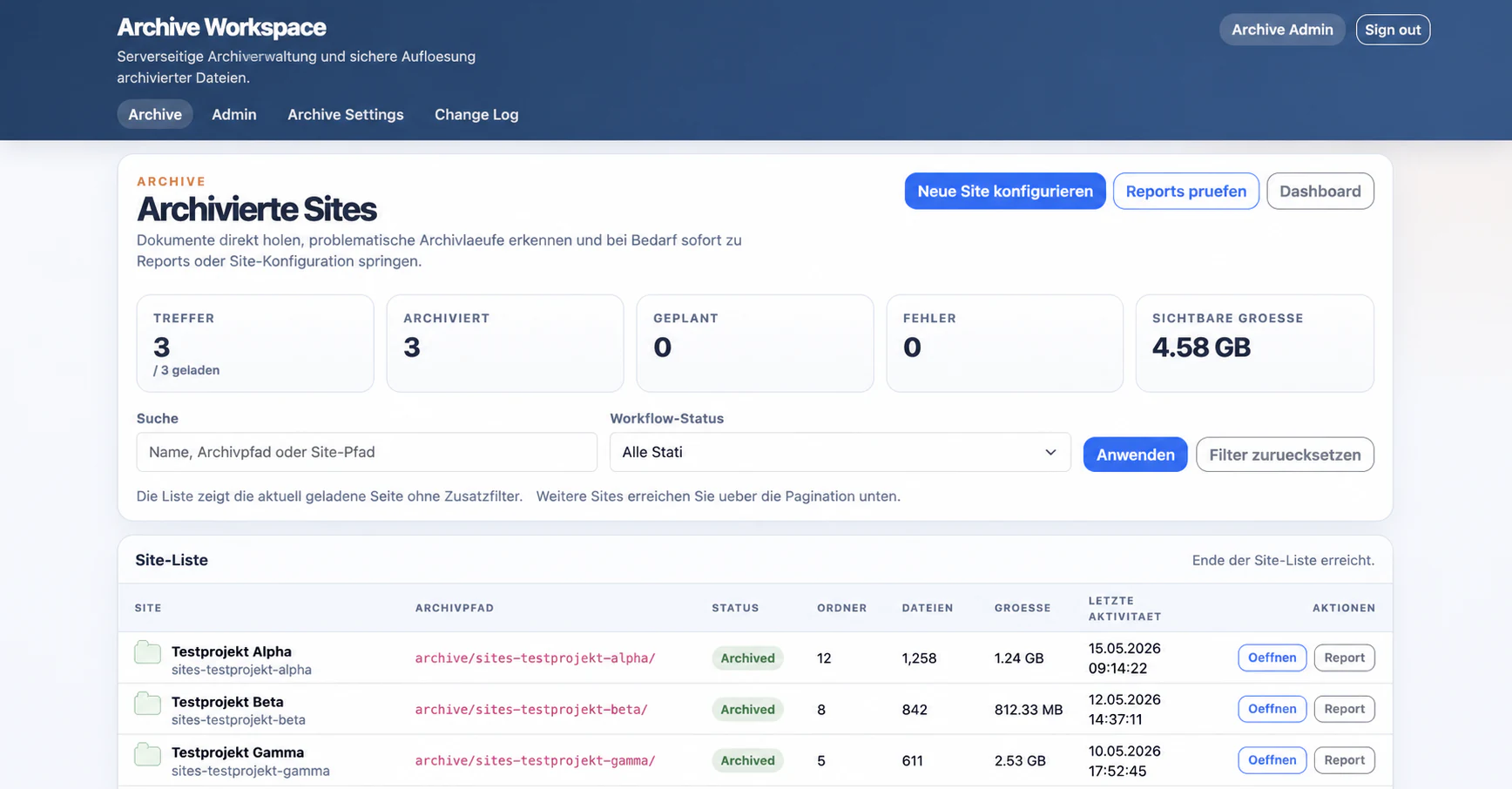Go to Archive Settings tab
The image size is (1512, 789).
click(346, 114)
